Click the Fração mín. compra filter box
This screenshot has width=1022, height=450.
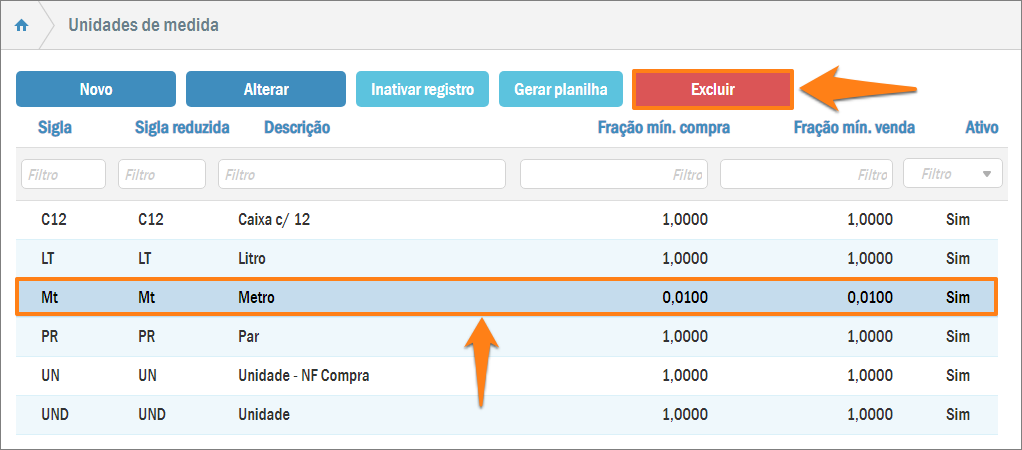[x=613, y=174]
